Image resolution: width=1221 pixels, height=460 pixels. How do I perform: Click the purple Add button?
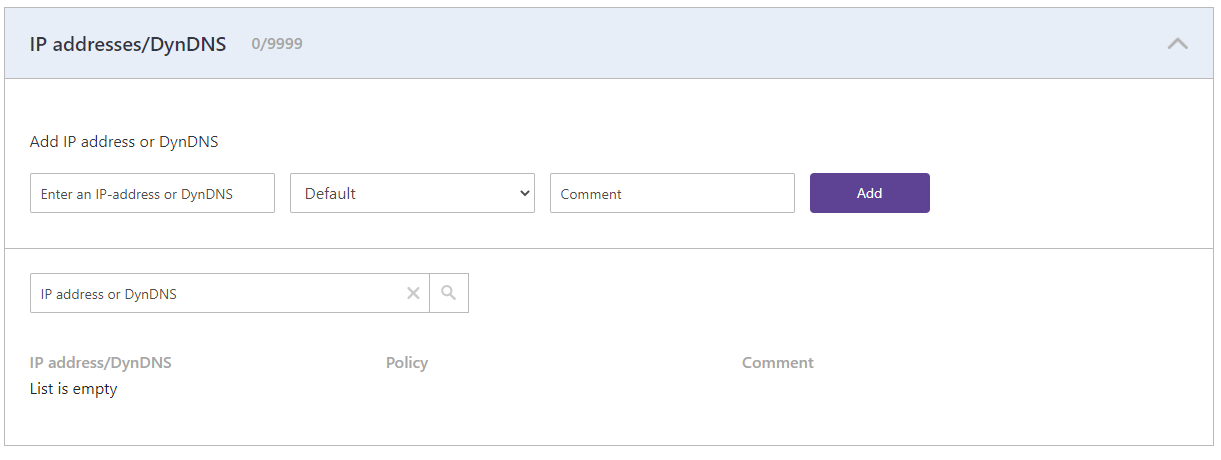pyautogui.click(x=870, y=193)
